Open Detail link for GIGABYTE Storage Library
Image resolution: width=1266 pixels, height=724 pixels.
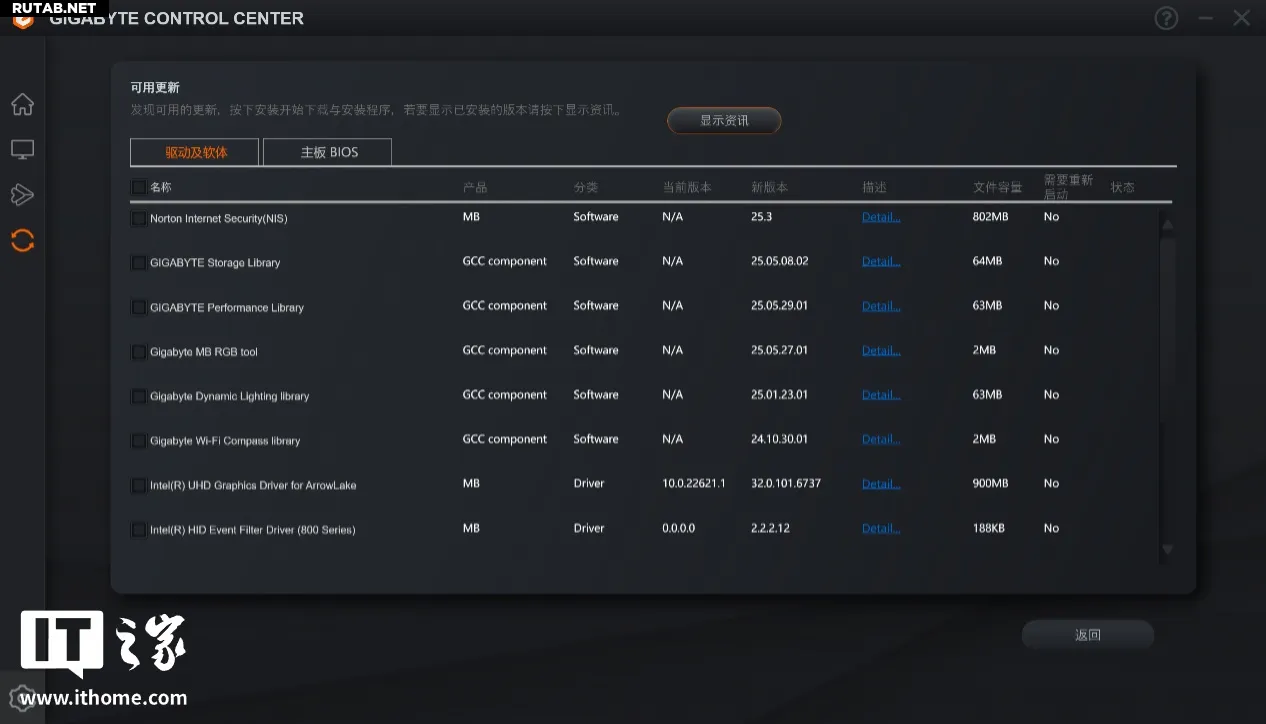point(881,261)
